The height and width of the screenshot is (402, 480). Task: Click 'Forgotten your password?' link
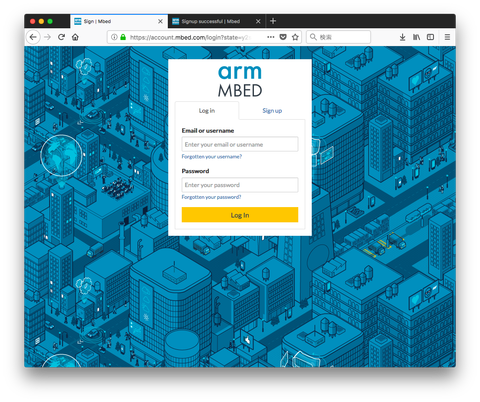(x=211, y=197)
